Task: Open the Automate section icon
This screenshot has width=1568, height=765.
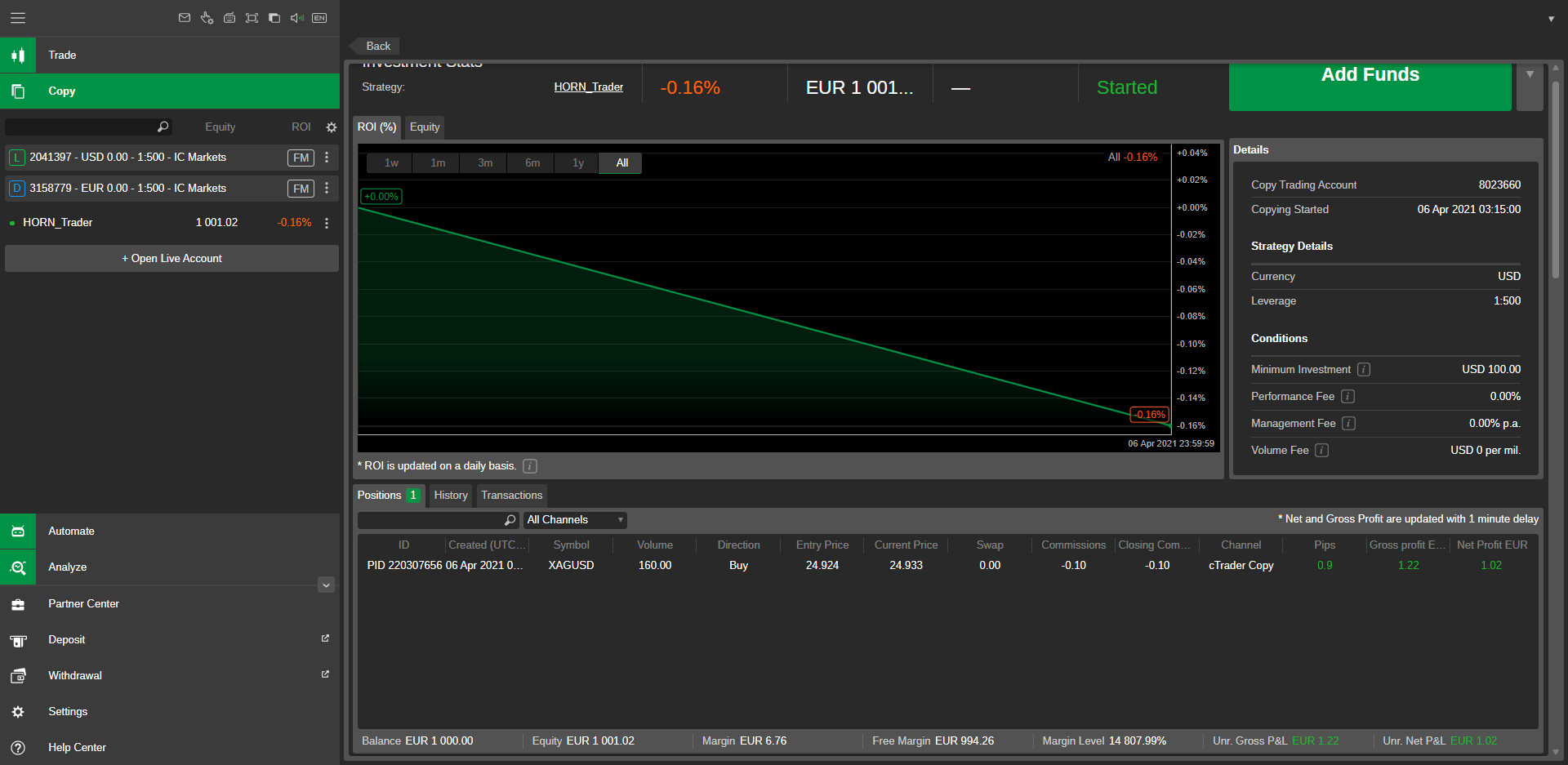Action: [18, 531]
